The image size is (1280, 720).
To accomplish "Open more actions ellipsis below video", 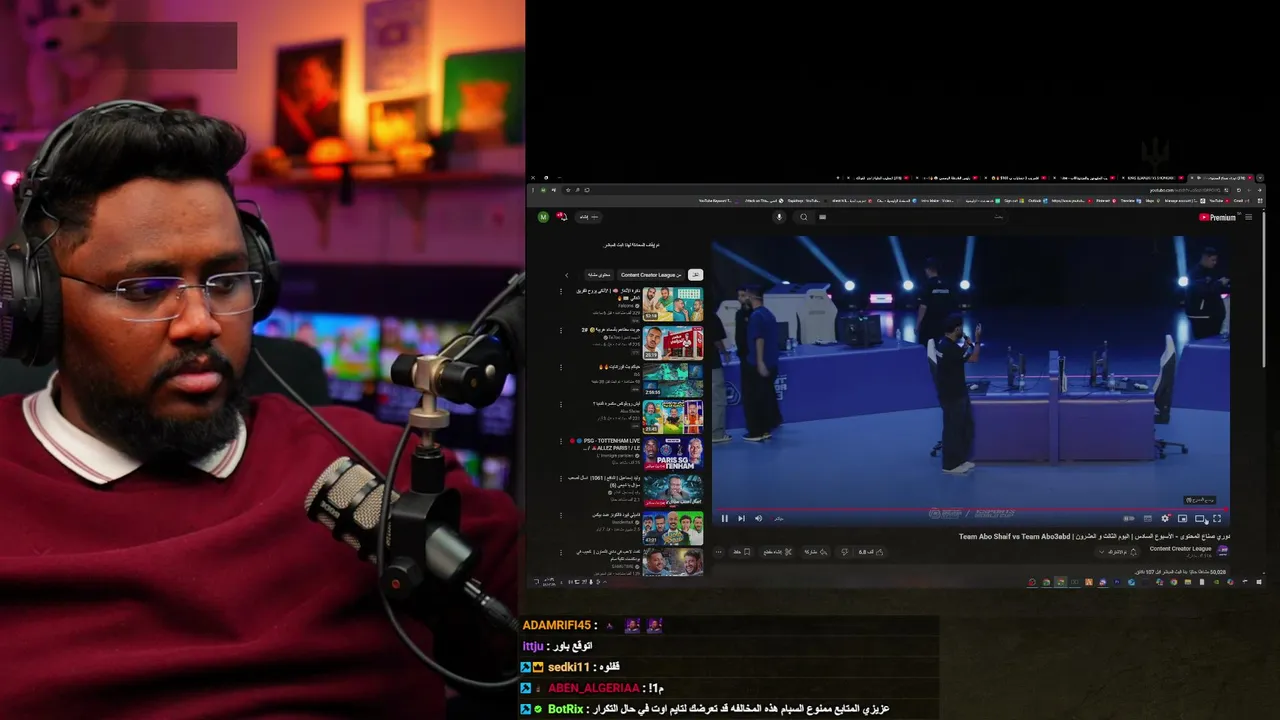I will click(x=718, y=552).
